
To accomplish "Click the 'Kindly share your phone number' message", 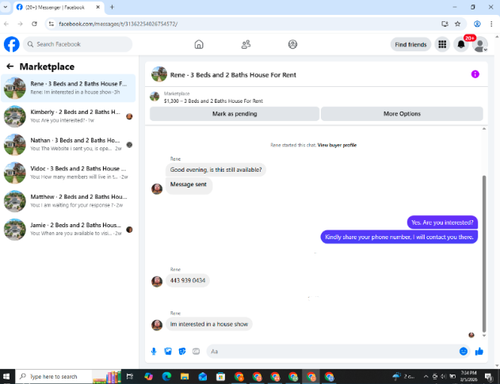I will [x=399, y=237].
